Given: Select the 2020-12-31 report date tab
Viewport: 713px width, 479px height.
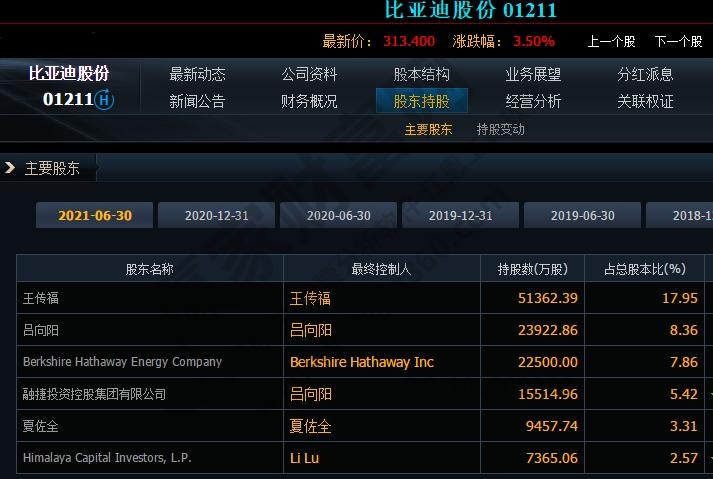Looking at the screenshot, I should click(x=217, y=216).
